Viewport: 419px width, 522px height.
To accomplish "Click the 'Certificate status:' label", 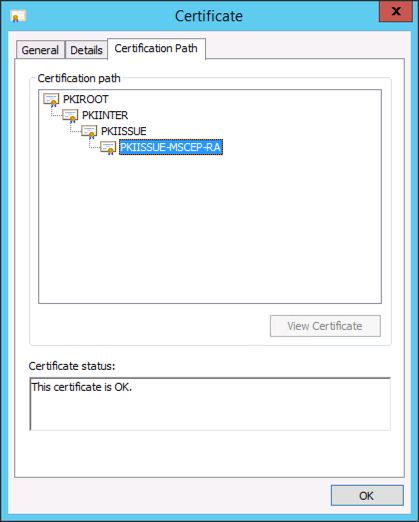I will coord(72,366).
